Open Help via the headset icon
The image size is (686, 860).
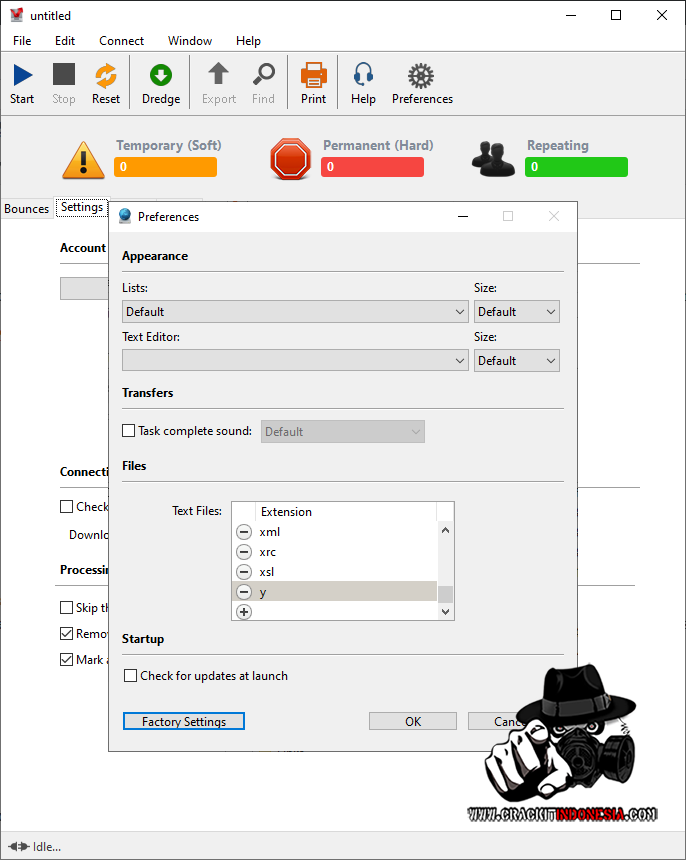coord(363,76)
